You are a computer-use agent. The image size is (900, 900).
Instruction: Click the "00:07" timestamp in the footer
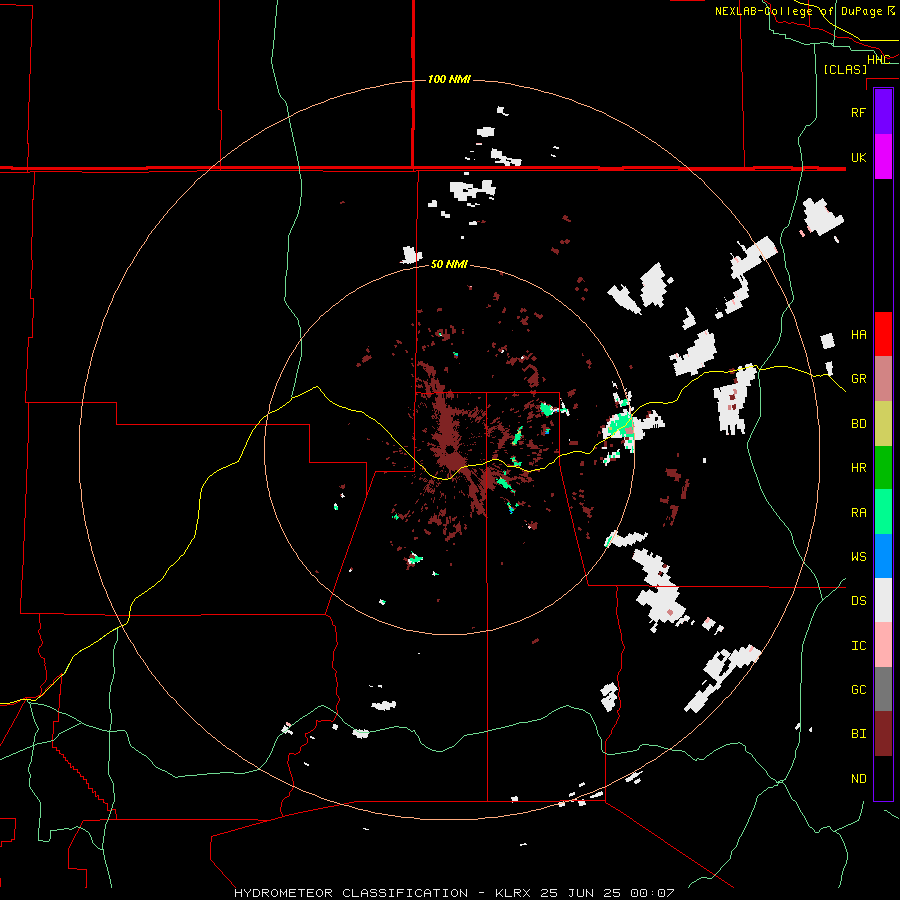point(652,893)
